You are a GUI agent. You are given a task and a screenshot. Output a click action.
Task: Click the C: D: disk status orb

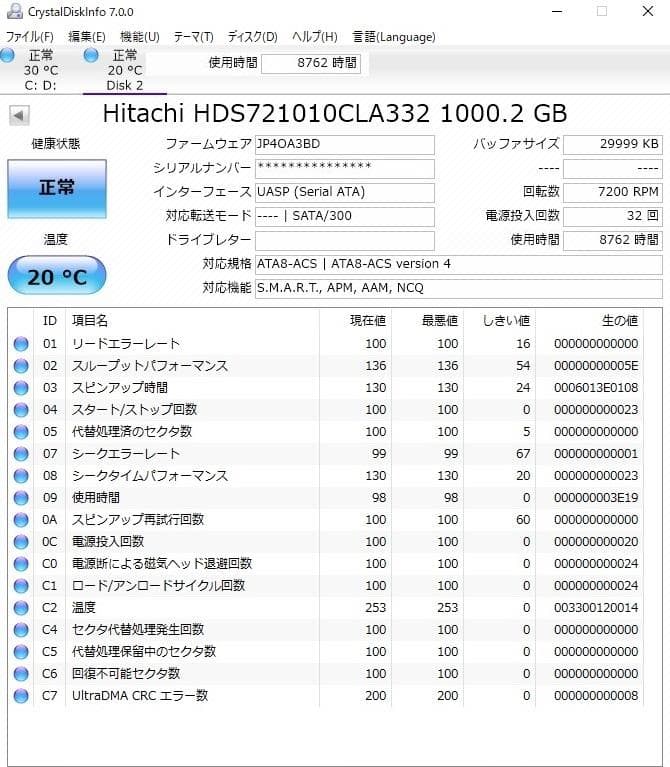(x=7, y=55)
